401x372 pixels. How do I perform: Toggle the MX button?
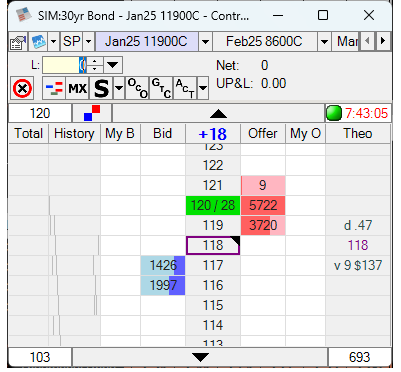[x=78, y=88]
